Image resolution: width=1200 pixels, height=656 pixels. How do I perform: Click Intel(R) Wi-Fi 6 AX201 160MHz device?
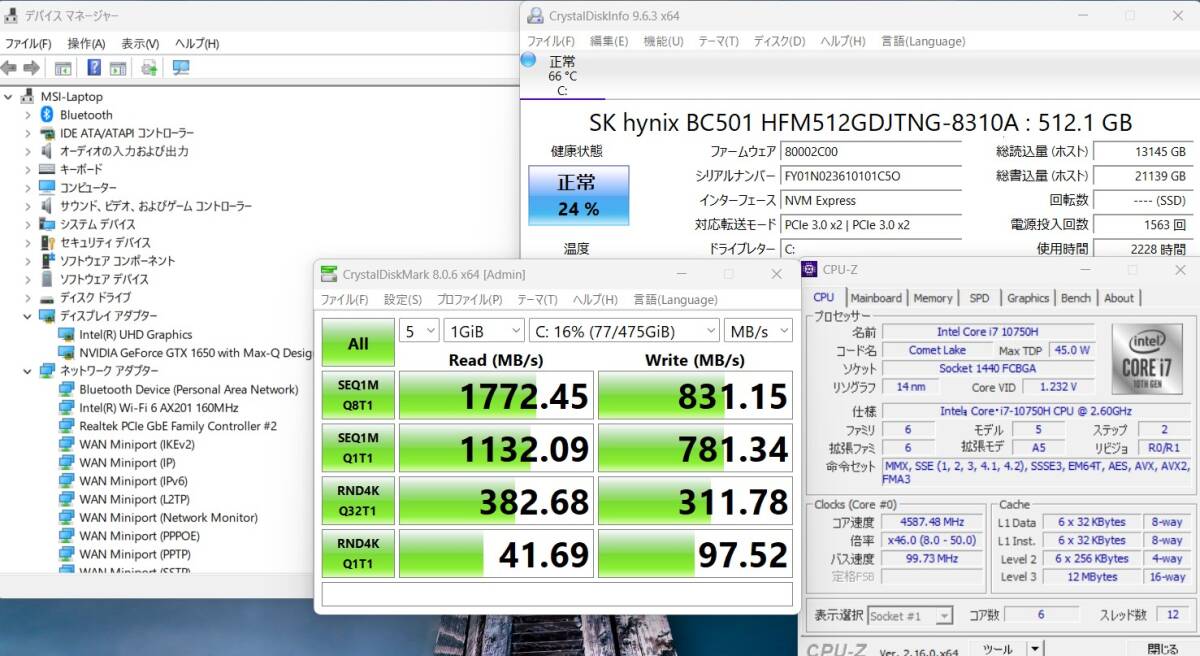click(158, 408)
